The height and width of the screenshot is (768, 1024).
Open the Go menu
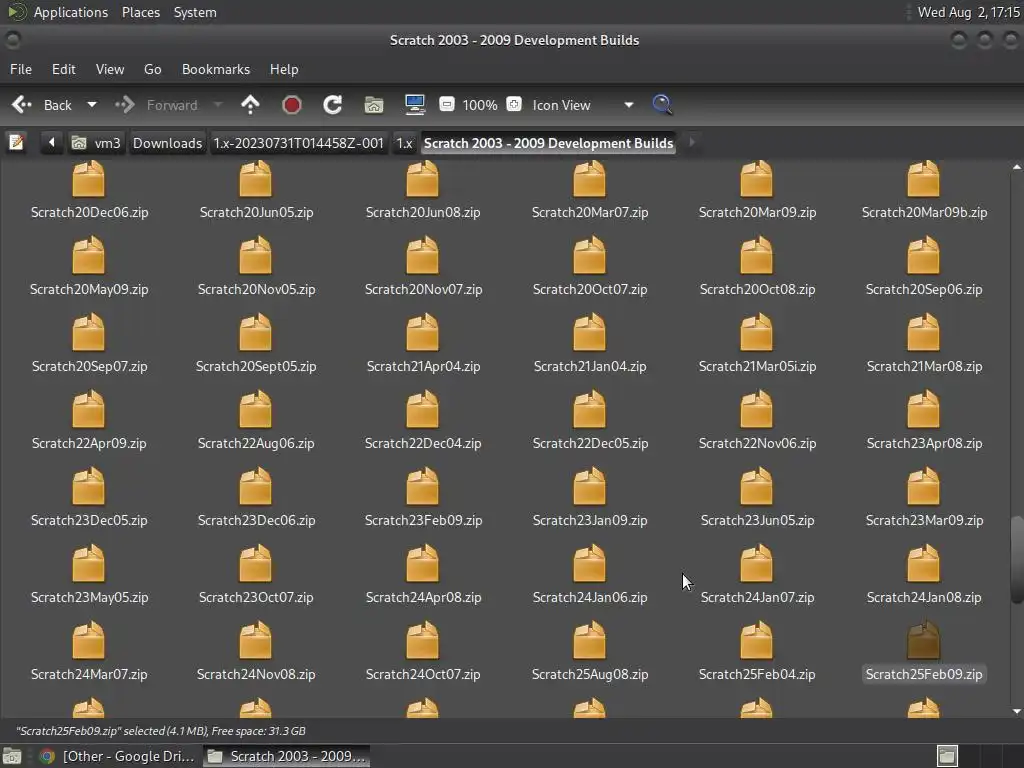click(152, 69)
